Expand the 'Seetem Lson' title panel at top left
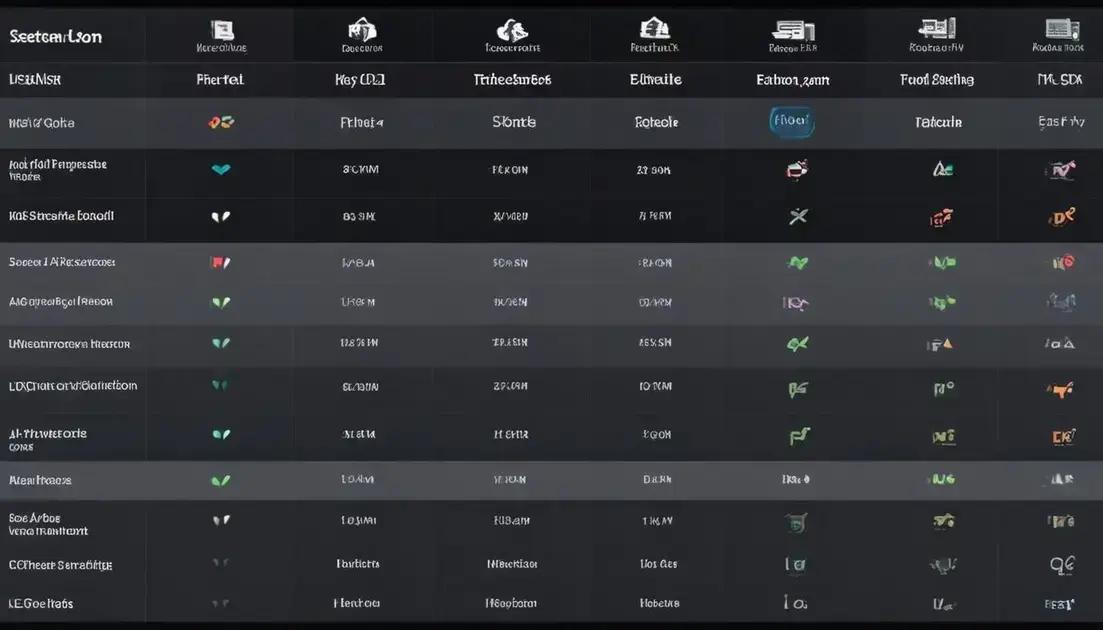 pos(56,37)
